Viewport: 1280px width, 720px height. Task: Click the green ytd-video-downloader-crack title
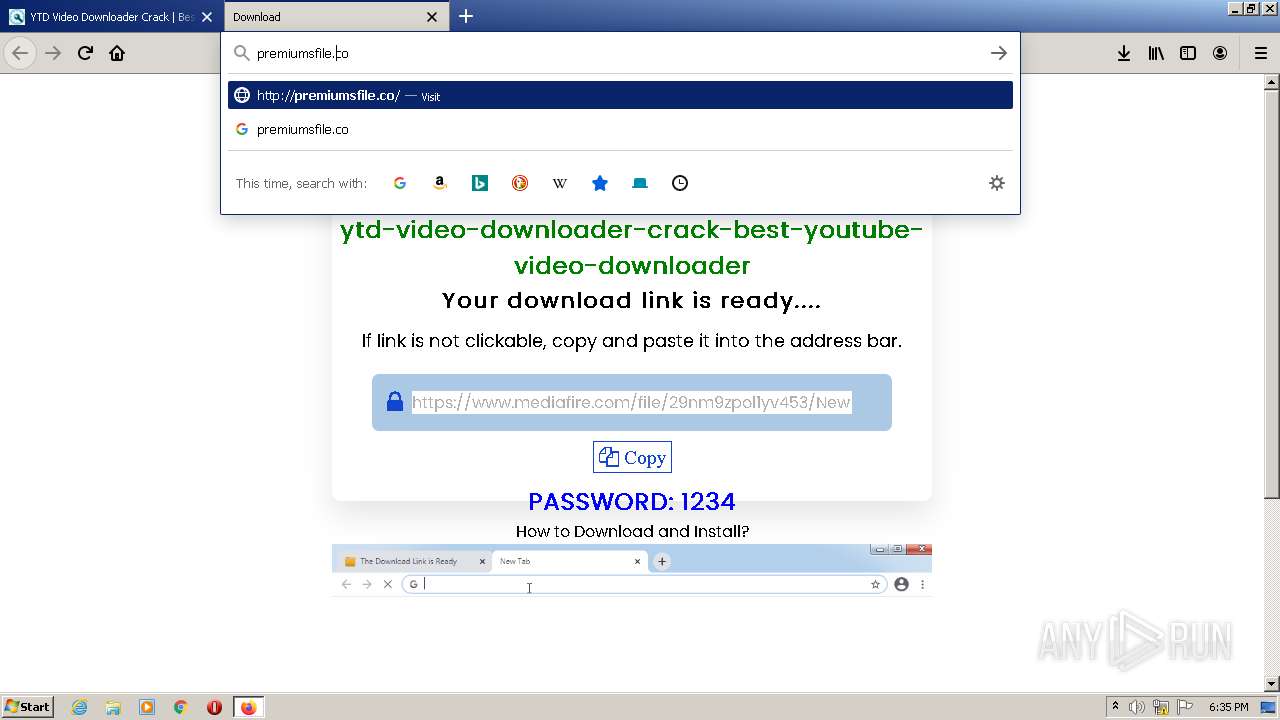631,247
